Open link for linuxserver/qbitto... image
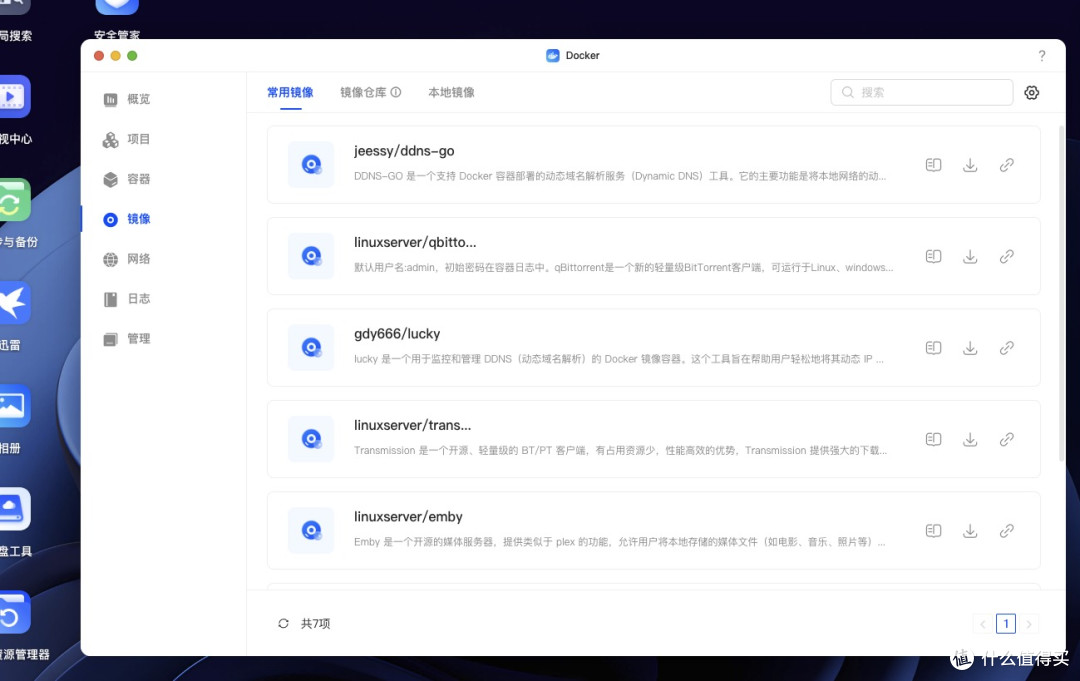1080x681 pixels. (1006, 256)
